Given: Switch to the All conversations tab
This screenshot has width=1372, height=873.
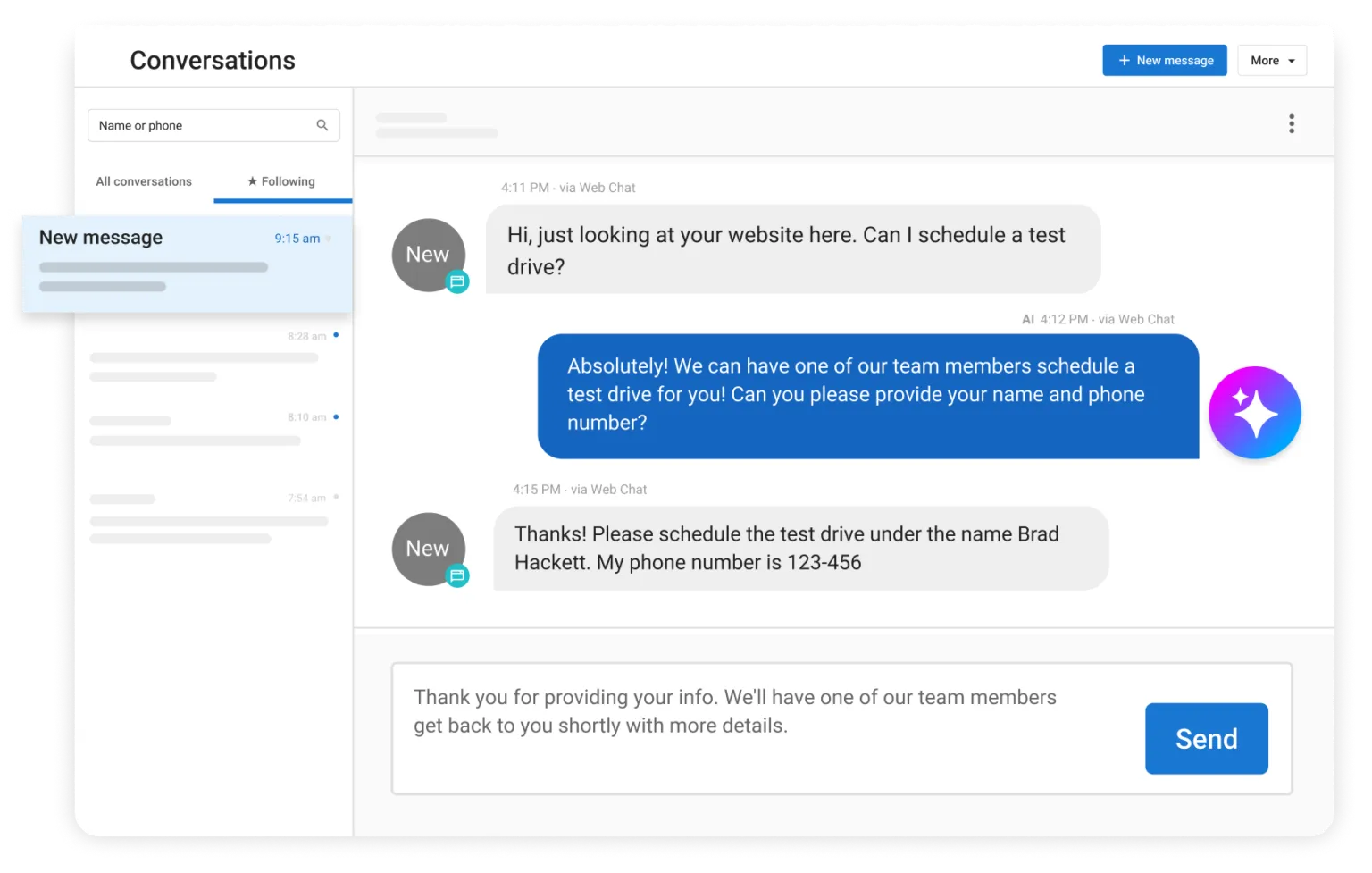Looking at the screenshot, I should [144, 181].
